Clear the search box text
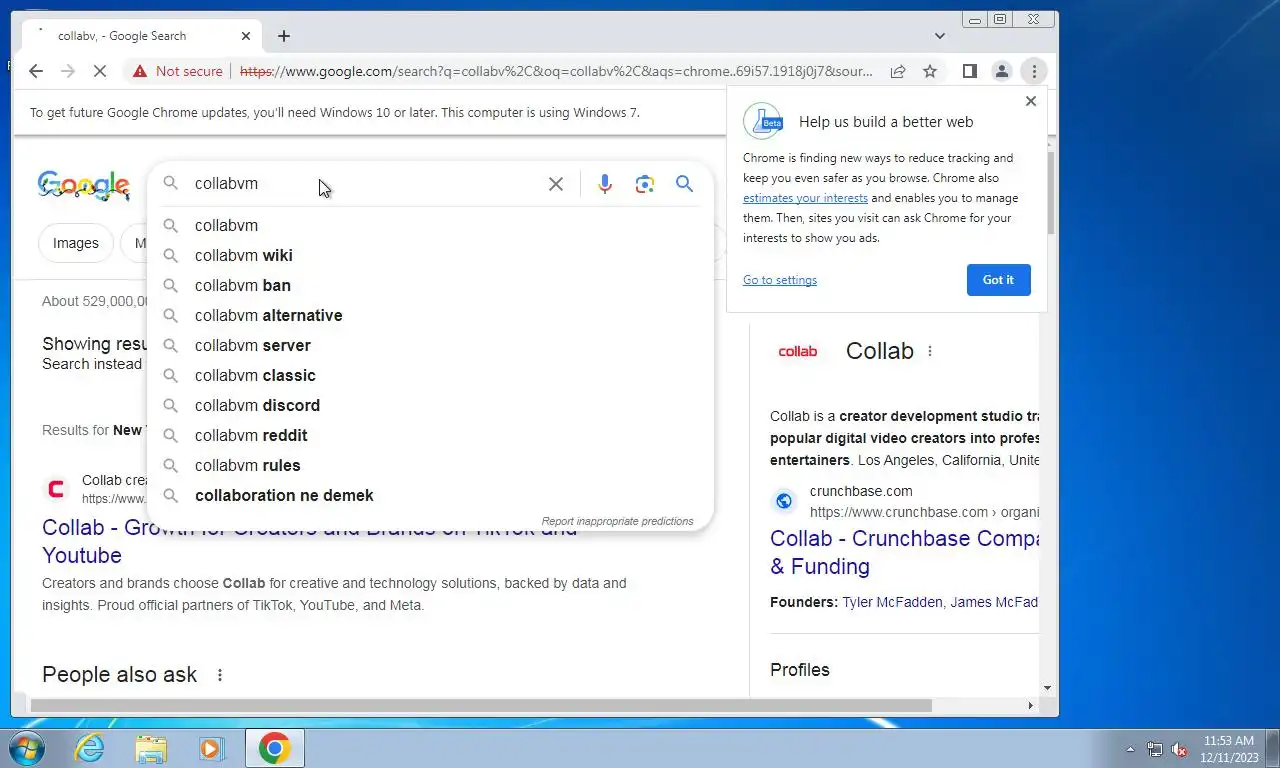 pos(556,184)
